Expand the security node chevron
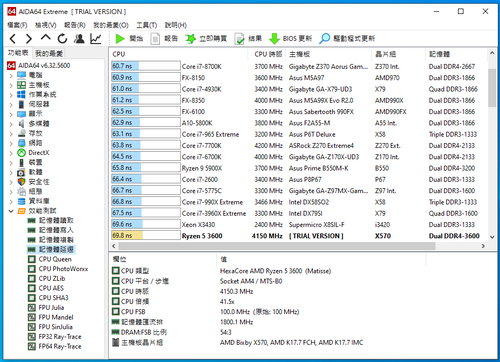The image size is (500, 362). (11, 182)
